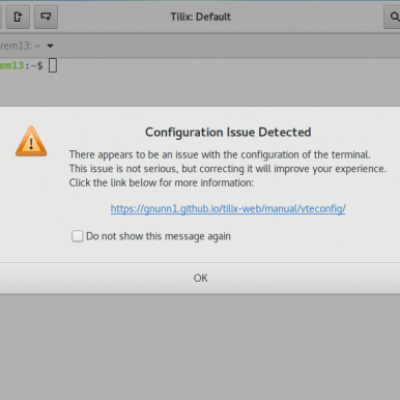The height and width of the screenshot is (400, 400).
Task: Click the 'Do not show this message again' label
Action: point(158,236)
